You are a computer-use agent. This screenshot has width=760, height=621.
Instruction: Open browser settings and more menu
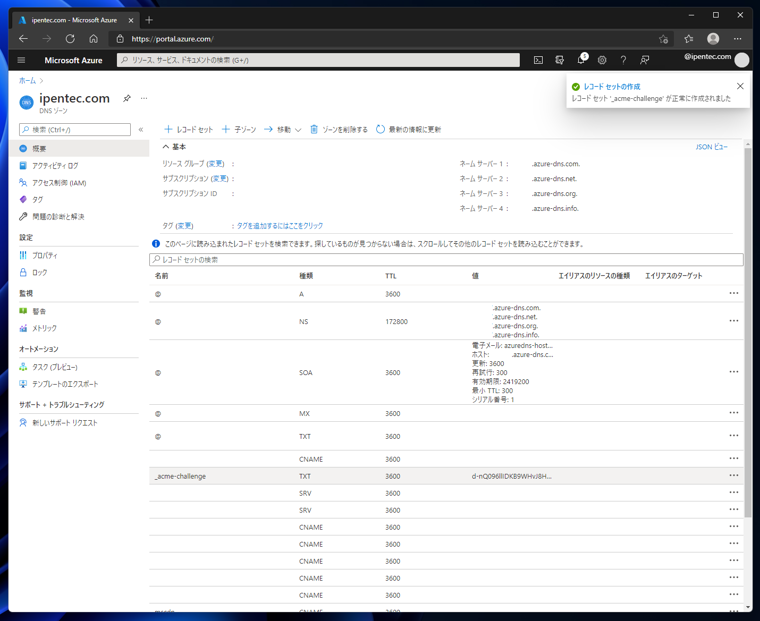tap(737, 39)
